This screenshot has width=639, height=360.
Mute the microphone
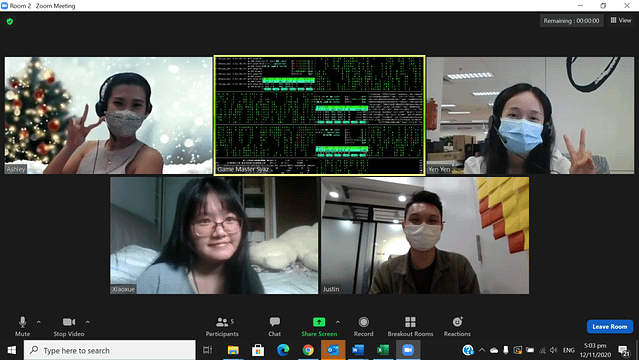click(x=22, y=326)
